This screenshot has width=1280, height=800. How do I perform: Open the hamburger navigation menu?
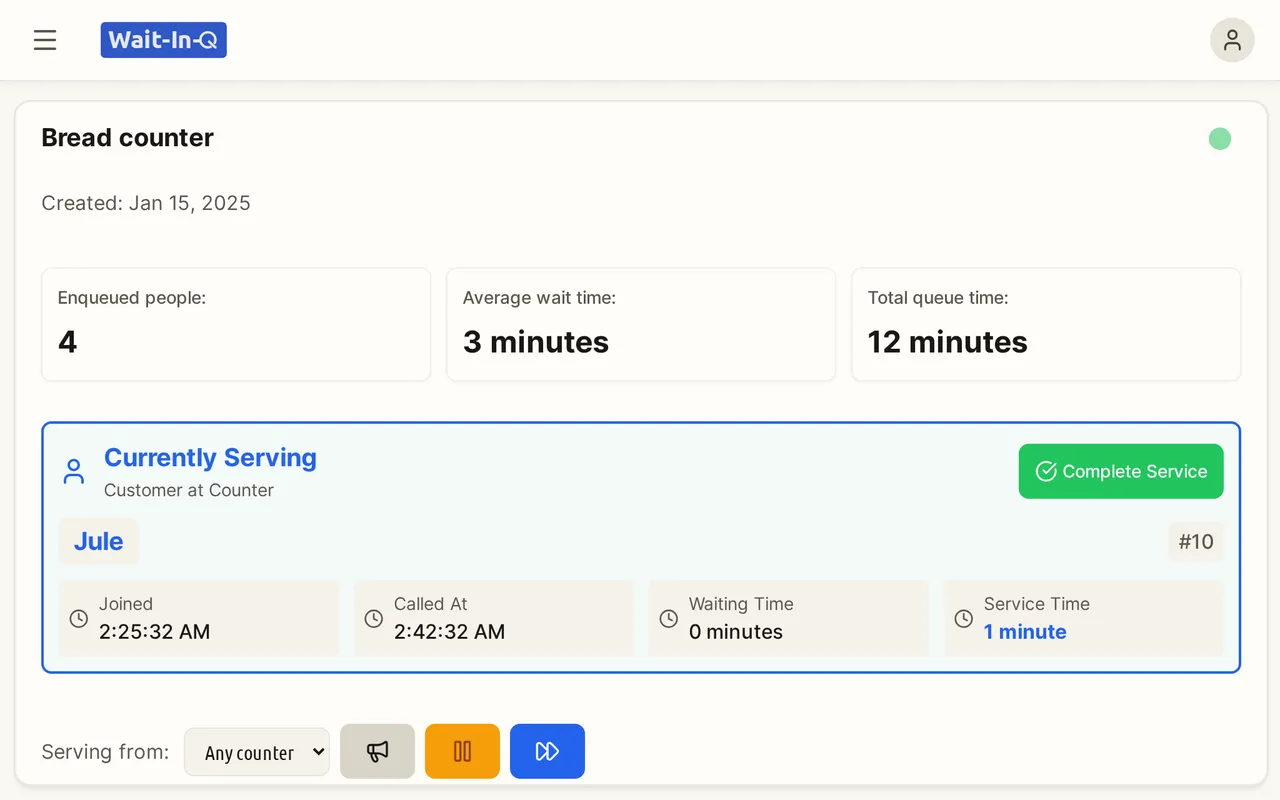pyautogui.click(x=45, y=40)
